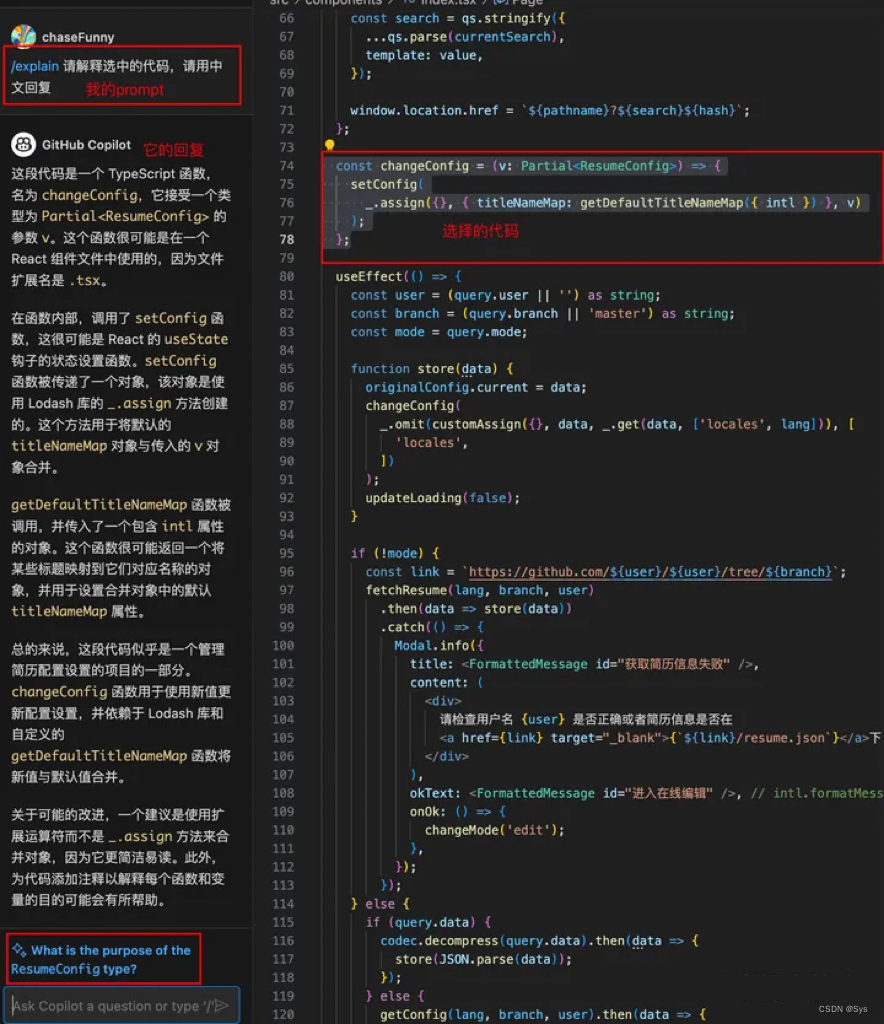Click 'template: value,' on line 68
The height and width of the screenshot is (1024, 884).
pos(424,56)
